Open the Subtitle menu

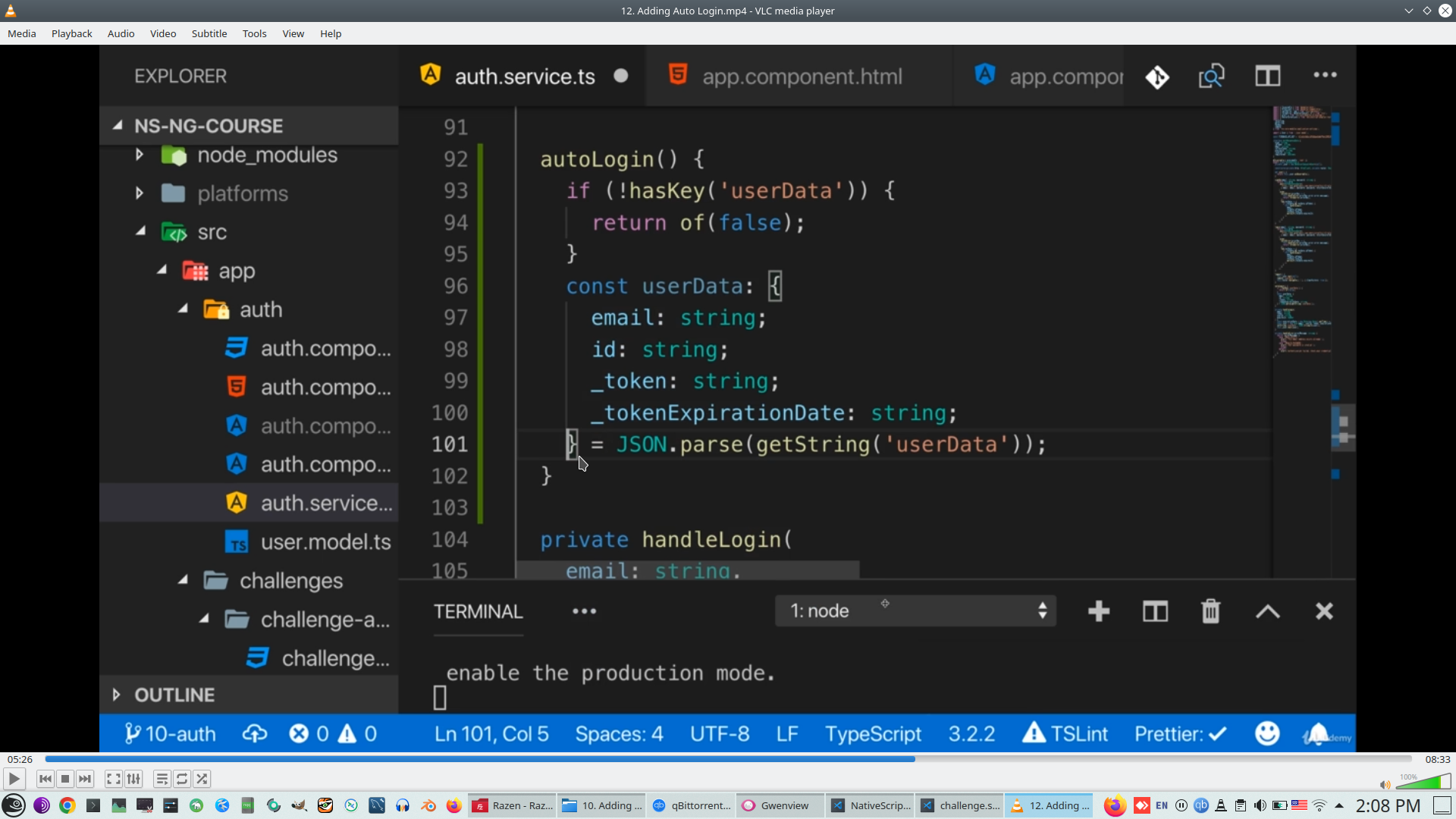(x=209, y=33)
